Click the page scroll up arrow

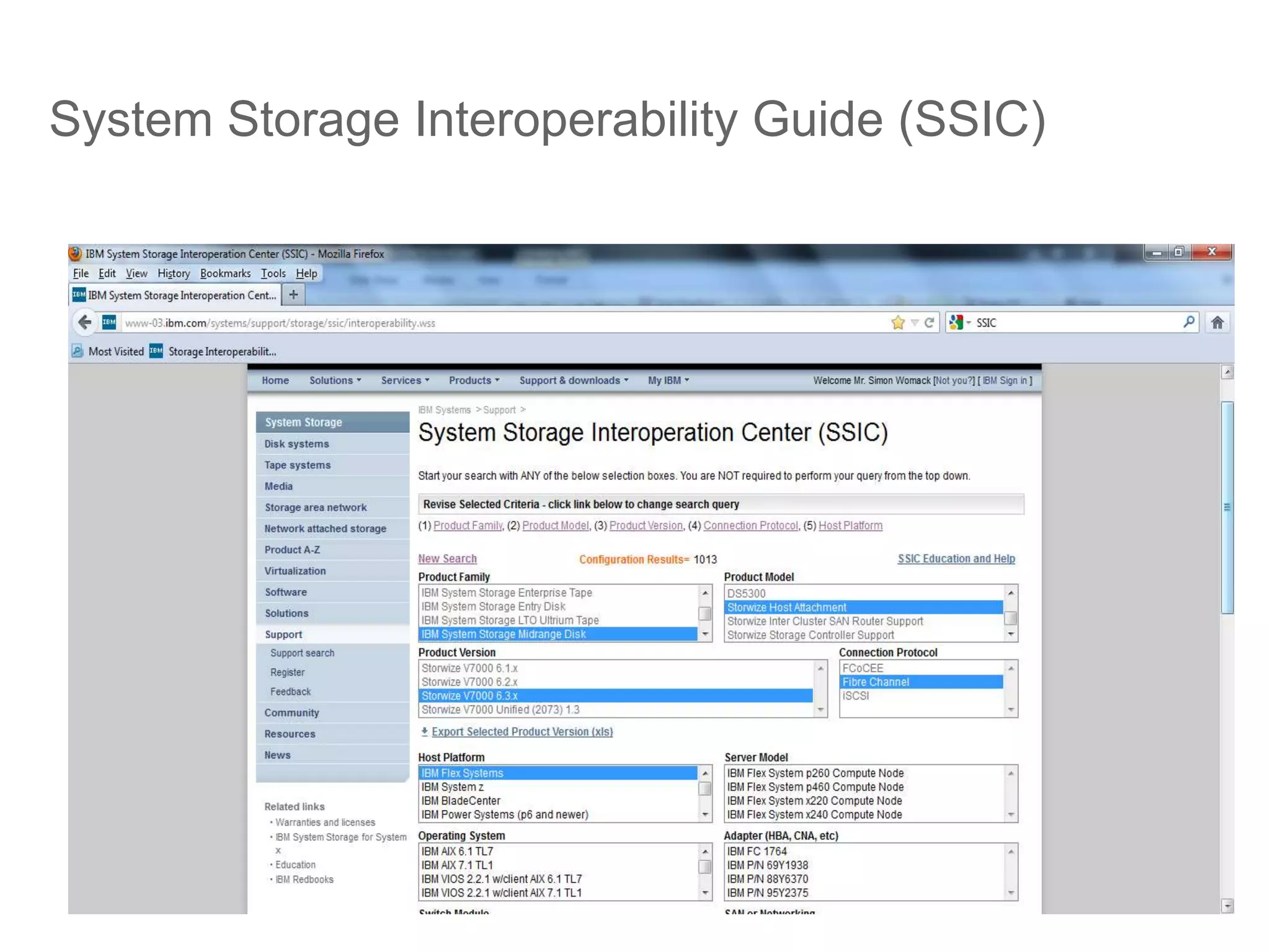(x=1227, y=372)
